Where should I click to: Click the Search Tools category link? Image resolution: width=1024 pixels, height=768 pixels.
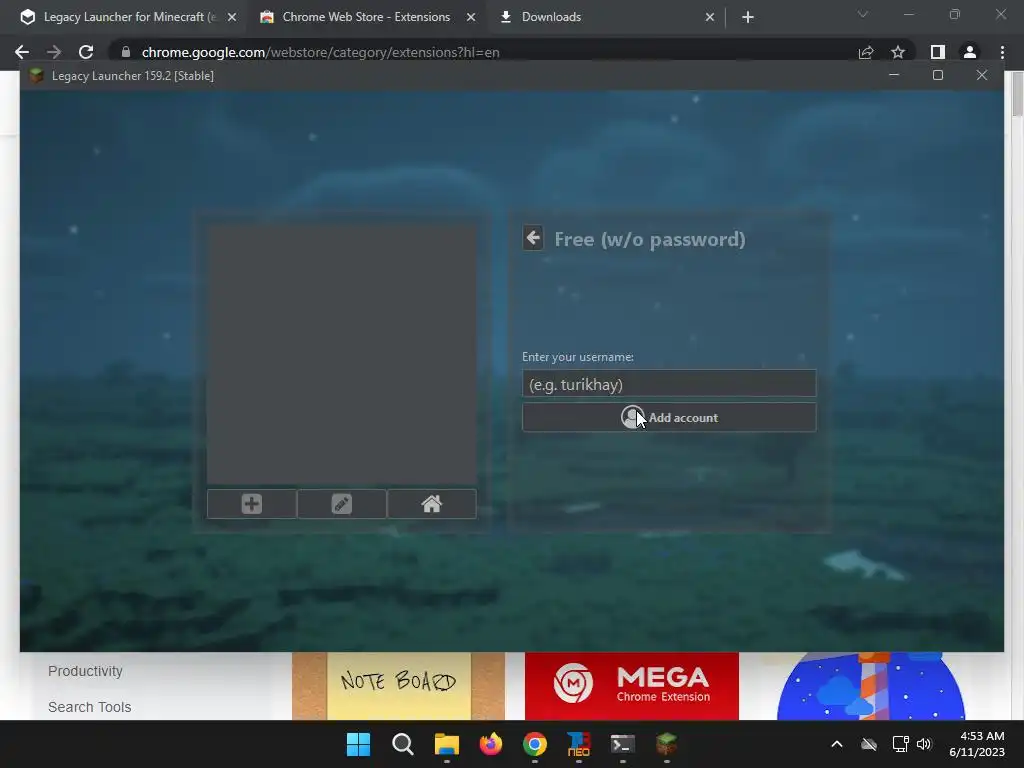tap(89, 707)
